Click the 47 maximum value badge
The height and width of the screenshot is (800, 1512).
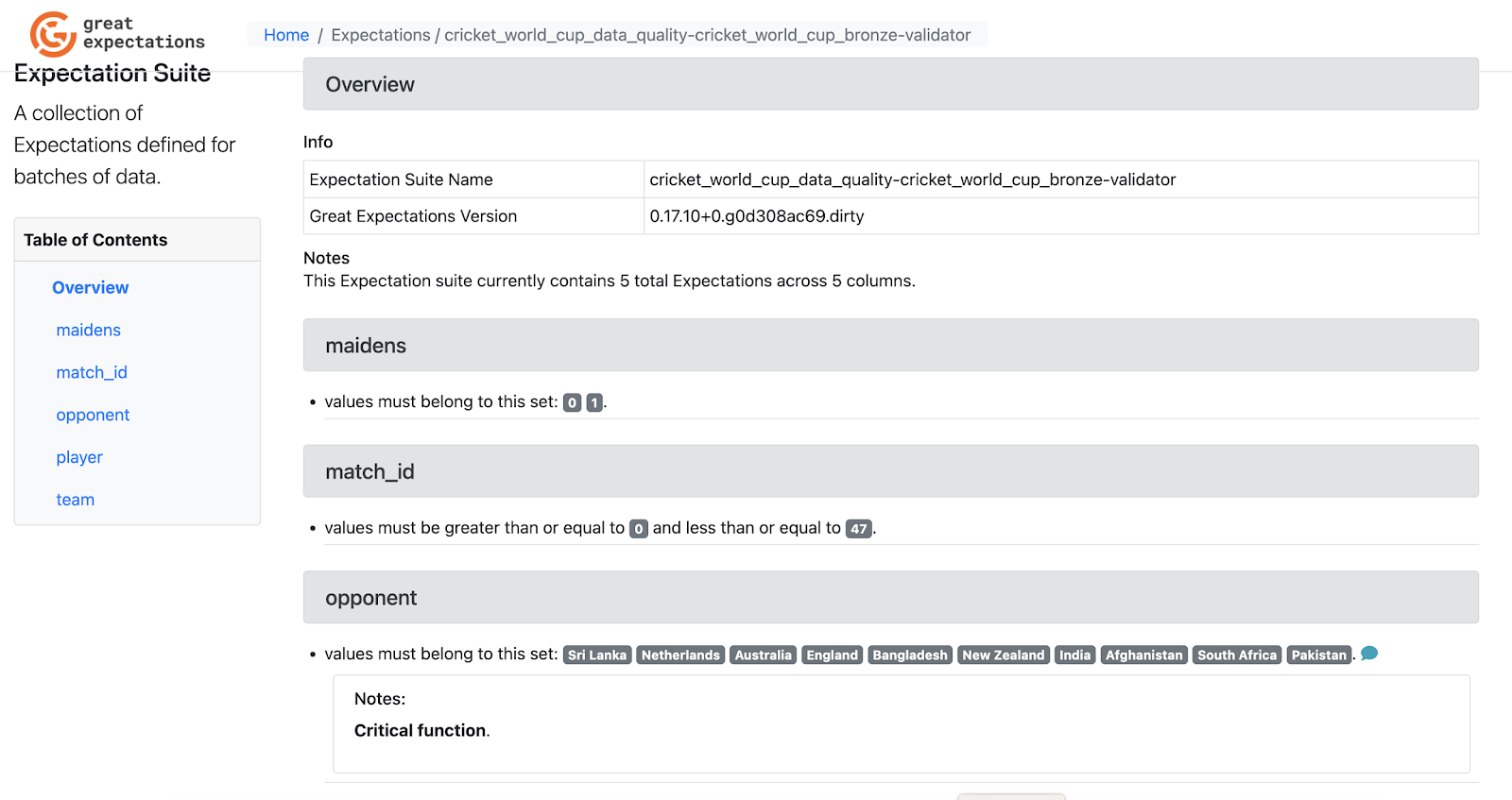(859, 529)
